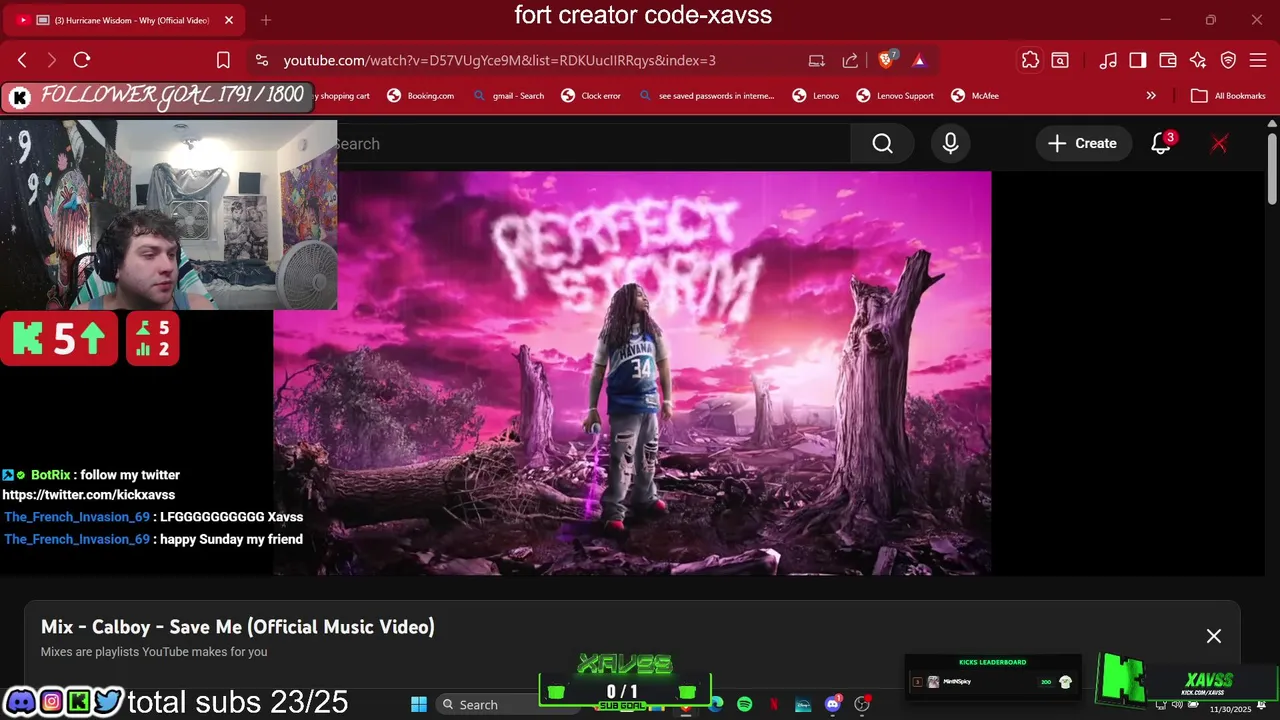Bookmark this page with the bookmark icon

point(223,60)
